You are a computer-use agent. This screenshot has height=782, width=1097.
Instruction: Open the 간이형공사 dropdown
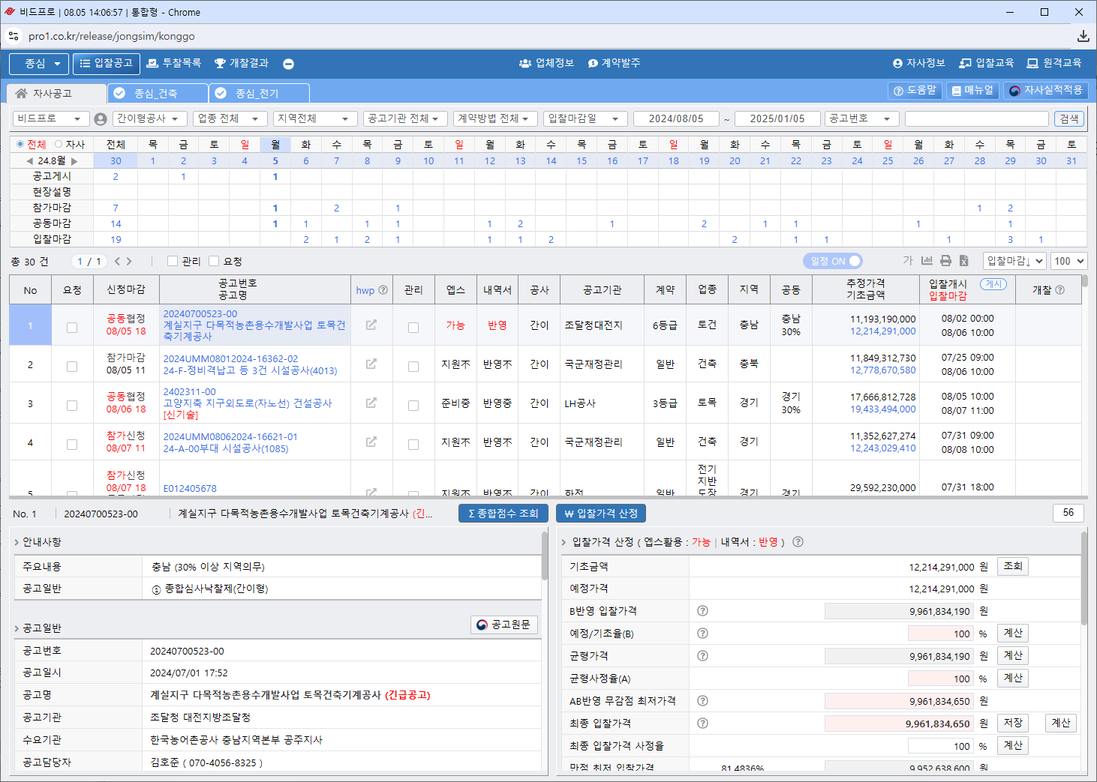(x=150, y=118)
